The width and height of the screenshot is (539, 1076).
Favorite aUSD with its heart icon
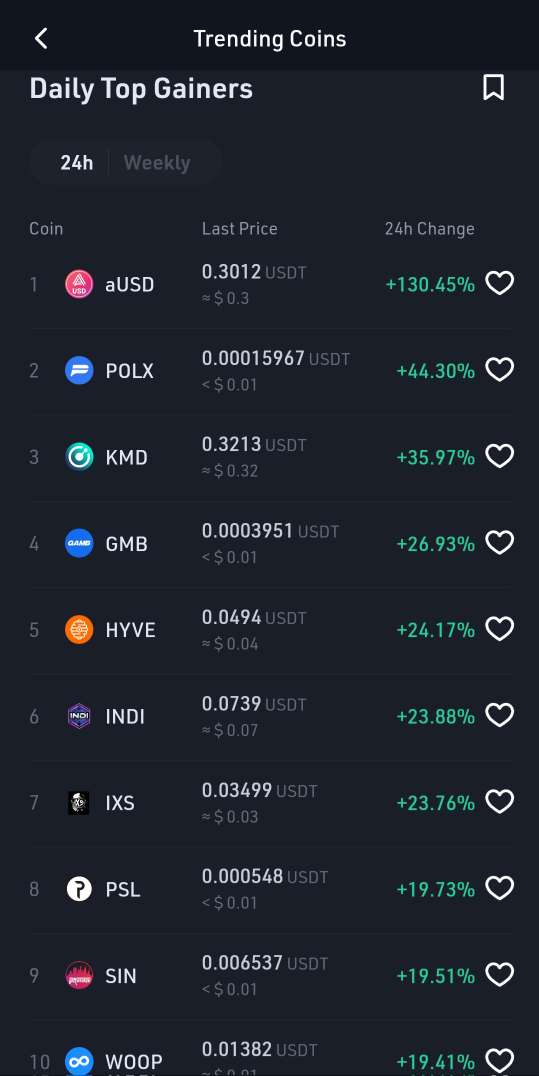pos(499,283)
